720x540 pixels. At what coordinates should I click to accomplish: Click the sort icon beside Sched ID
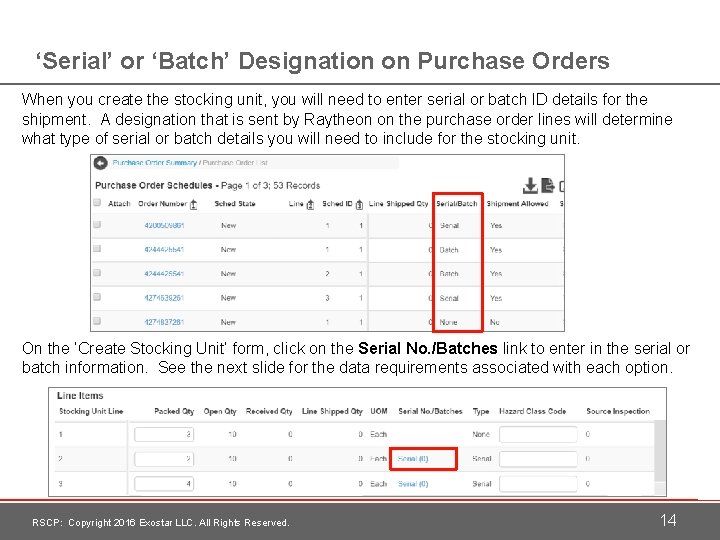pos(359,204)
